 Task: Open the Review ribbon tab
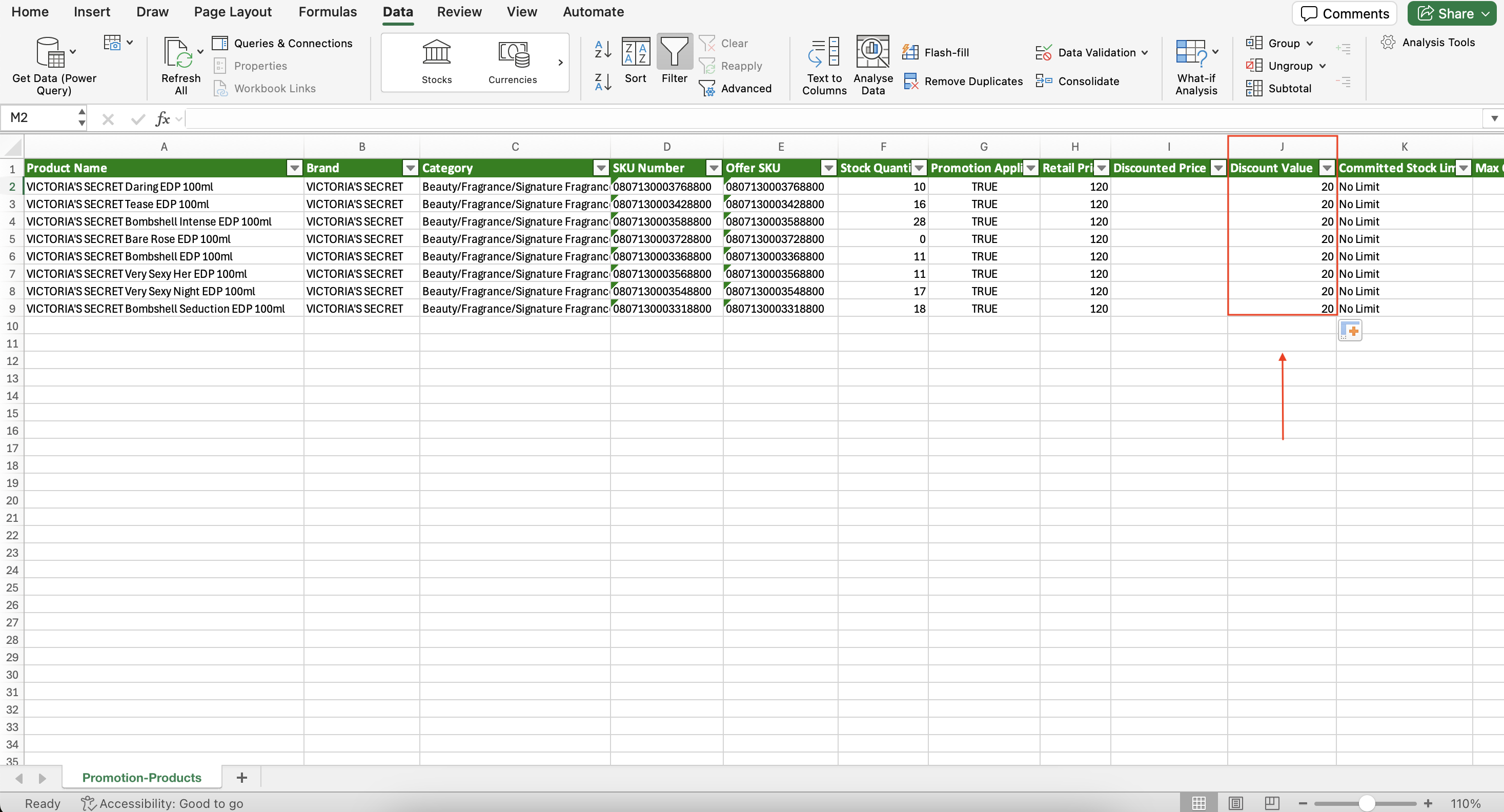click(x=459, y=12)
